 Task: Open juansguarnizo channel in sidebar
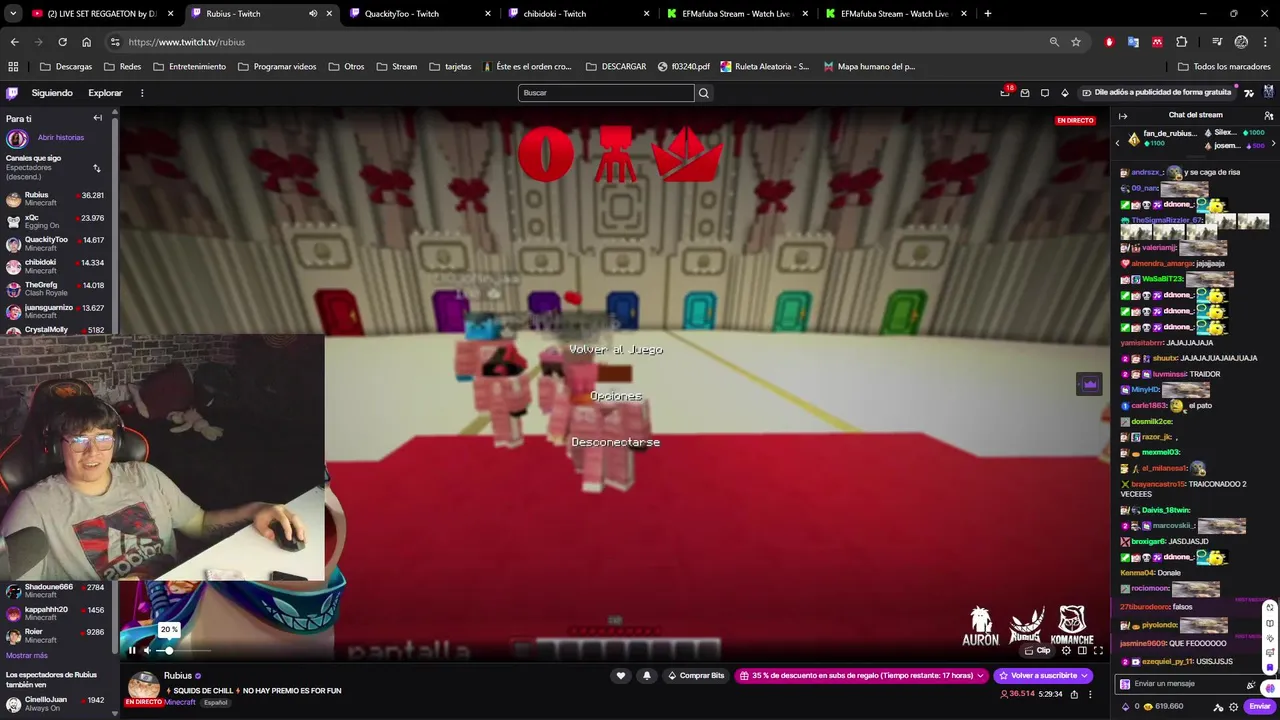(55, 311)
